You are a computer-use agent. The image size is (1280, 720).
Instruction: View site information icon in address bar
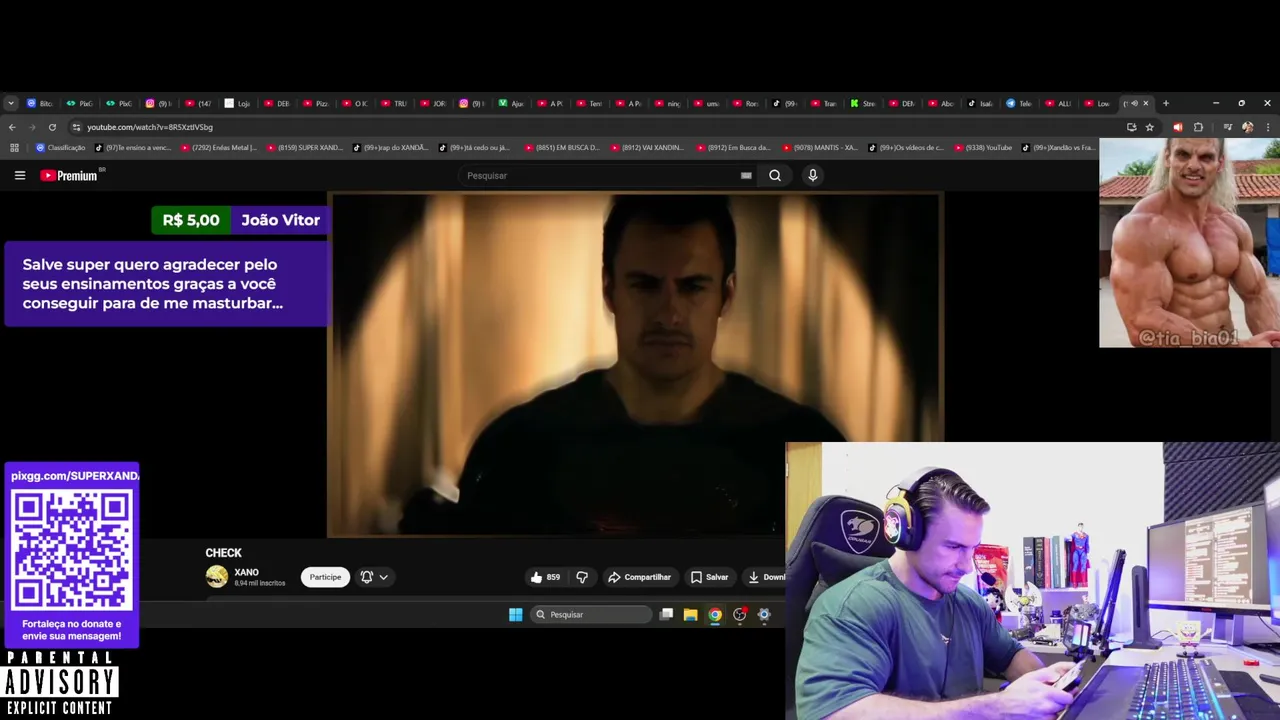(76, 127)
